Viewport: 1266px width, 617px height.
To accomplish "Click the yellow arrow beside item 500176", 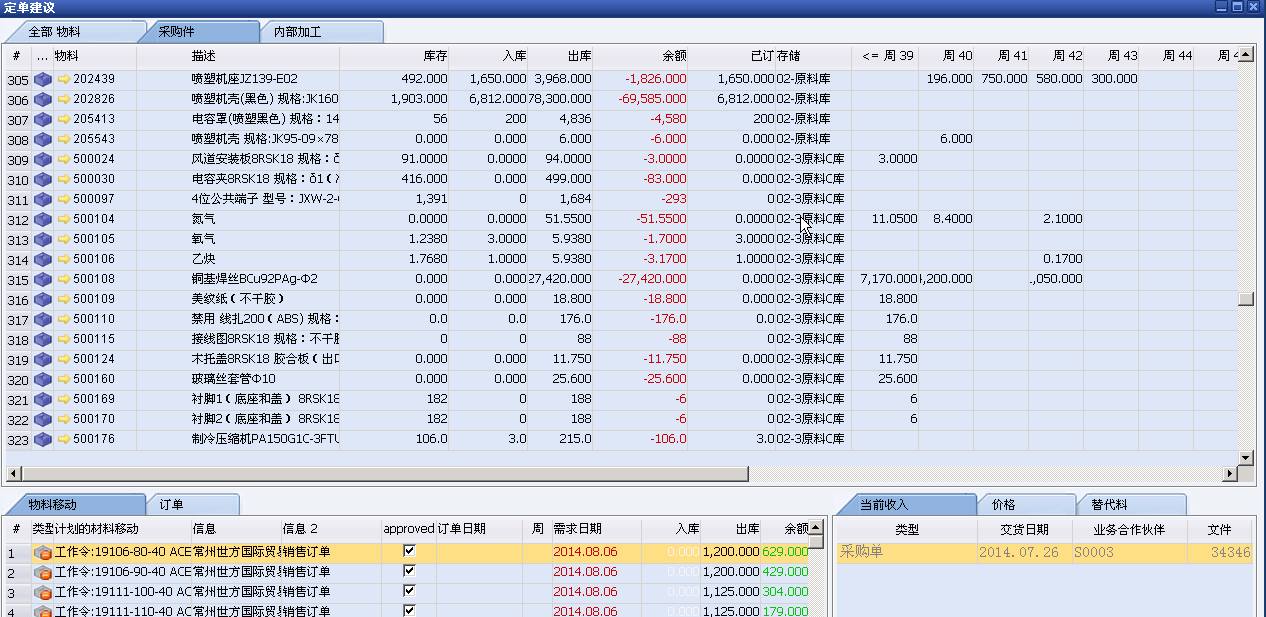I will point(64,439).
